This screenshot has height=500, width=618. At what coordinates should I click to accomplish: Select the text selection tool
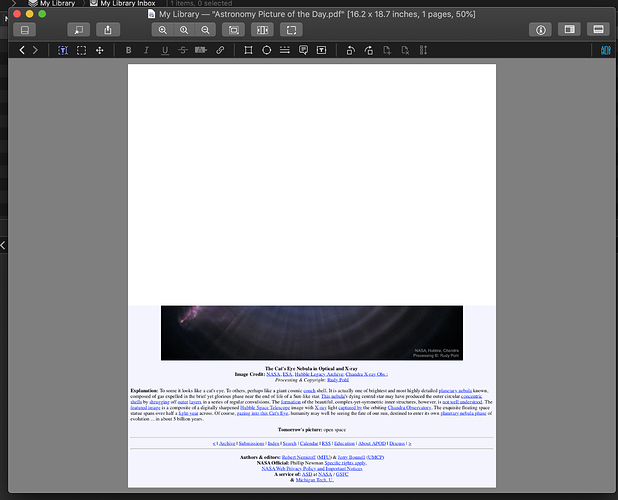point(62,50)
